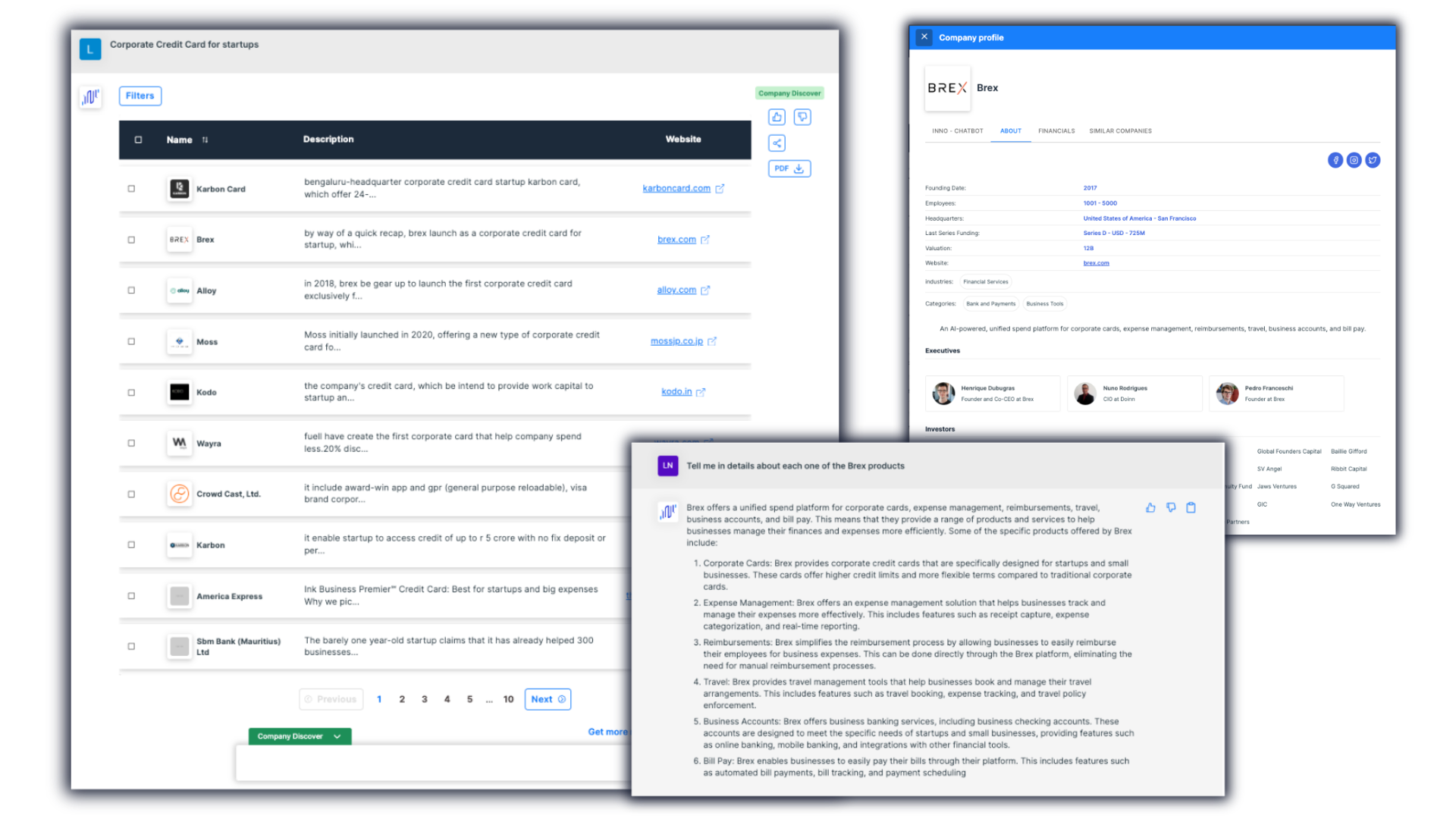The width and height of the screenshot is (1456, 819).
Task: Click the Facebook icon in Brex profile
Action: (x=1335, y=160)
